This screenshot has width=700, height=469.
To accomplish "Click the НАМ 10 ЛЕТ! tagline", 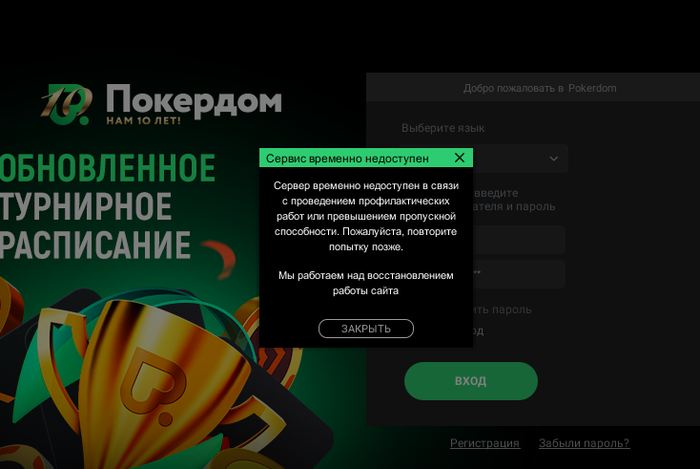I will pyautogui.click(x=143, y=120).
